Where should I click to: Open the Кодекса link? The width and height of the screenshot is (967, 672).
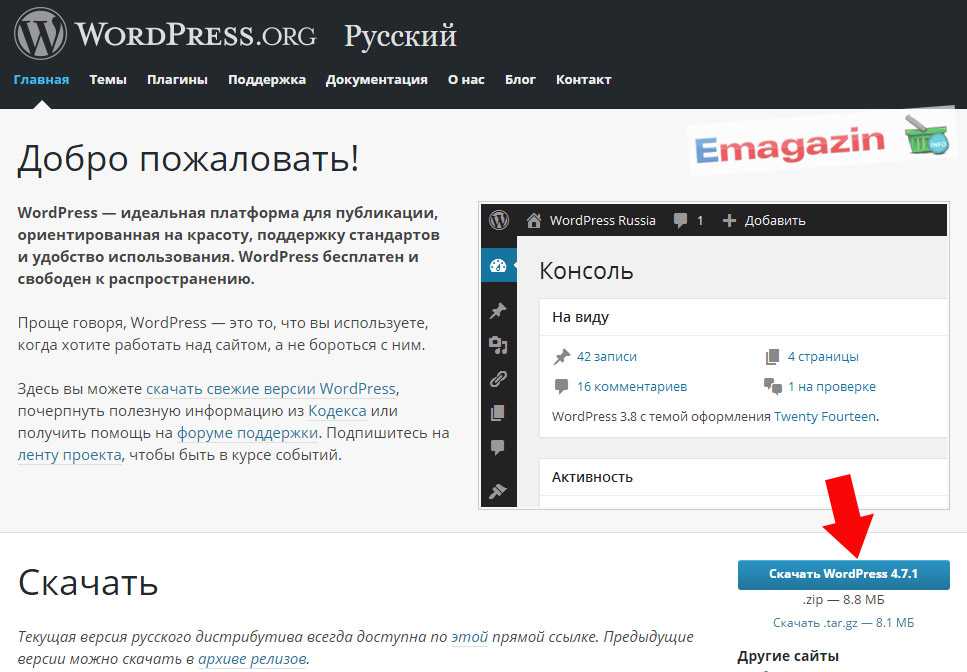click(337, 411)
